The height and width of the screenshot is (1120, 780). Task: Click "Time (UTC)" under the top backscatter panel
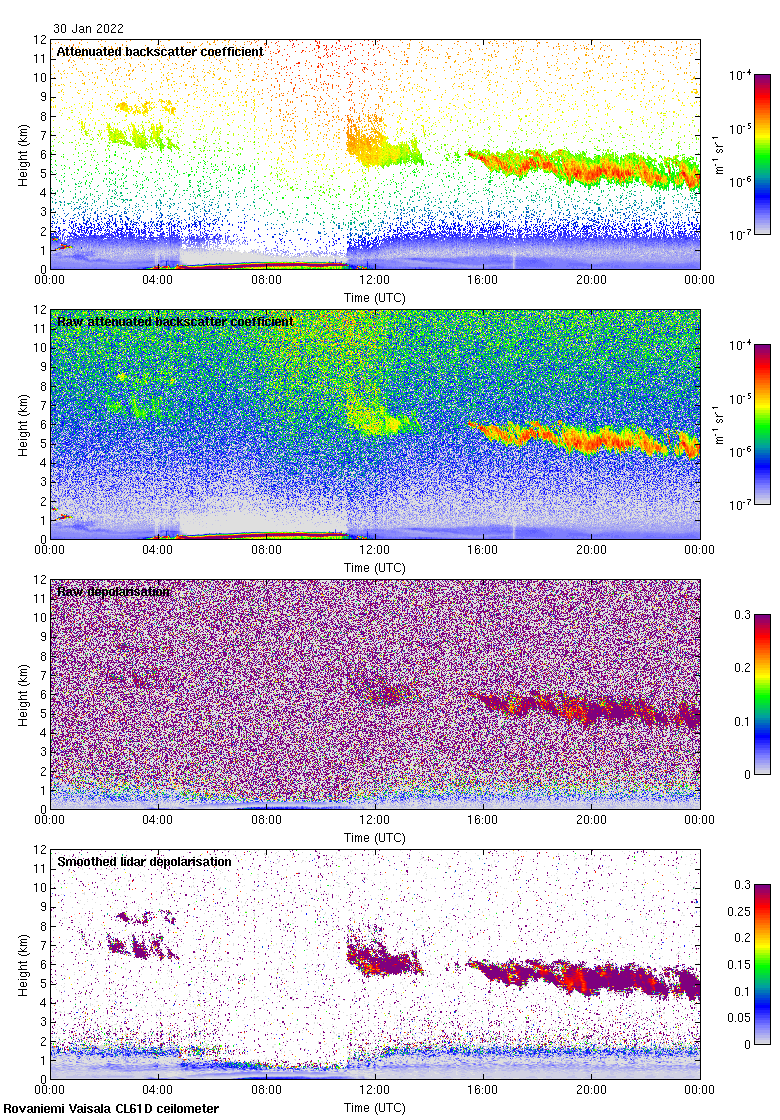(x=374, y=298)
